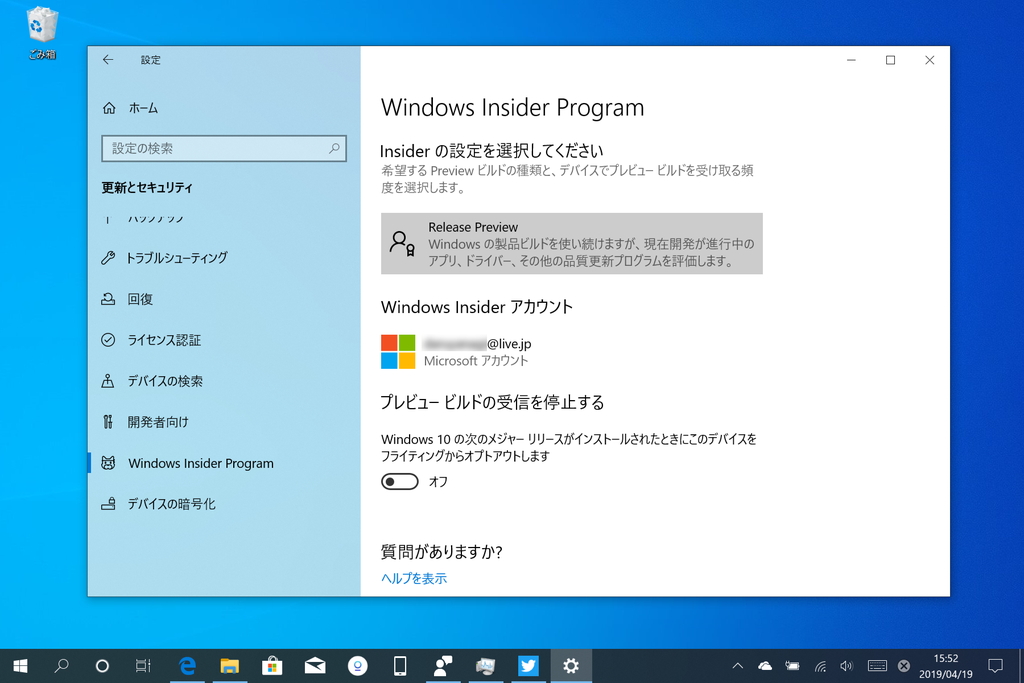Launch Microsoft Edge from the taskbar
This screenshot has height=683, width=1024.
tap(187, 665)
